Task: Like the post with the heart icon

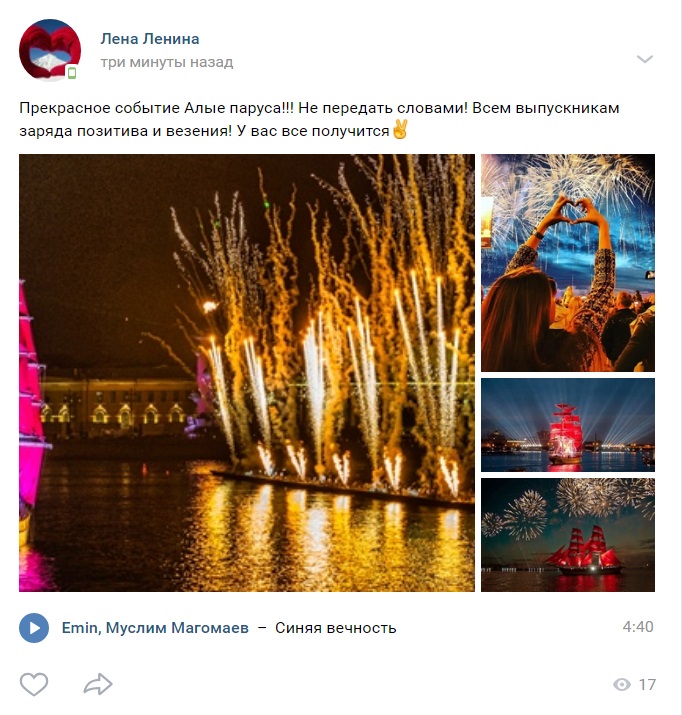Action: pyautogui.click(x=34, y=684)
